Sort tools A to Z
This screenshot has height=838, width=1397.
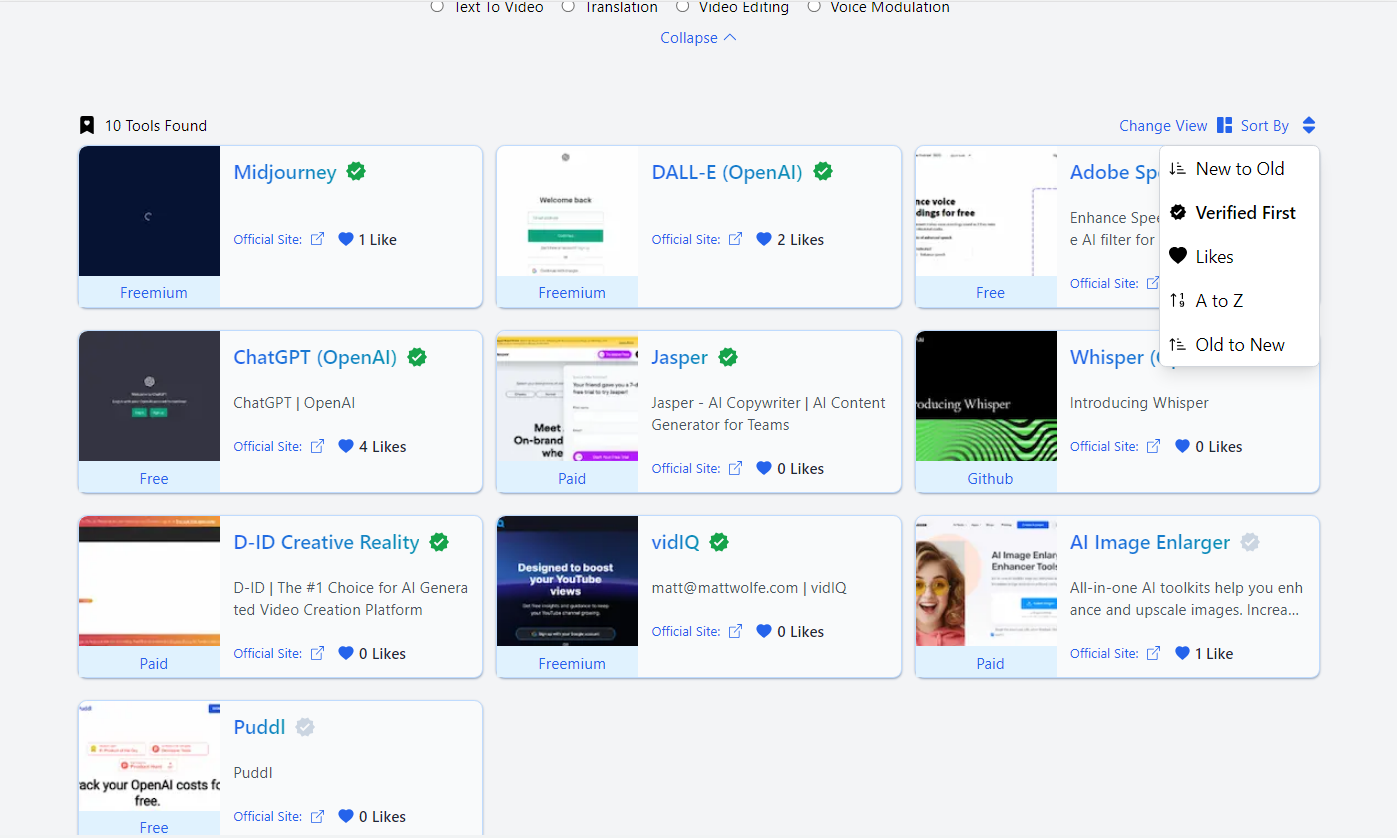tap(1239, 301)
